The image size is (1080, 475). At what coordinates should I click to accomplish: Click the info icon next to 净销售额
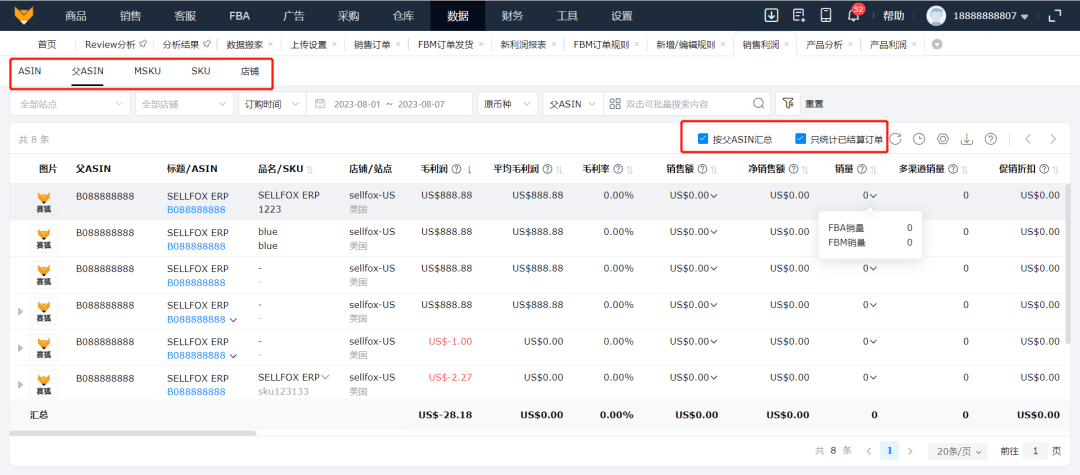(x=793, y=169)
